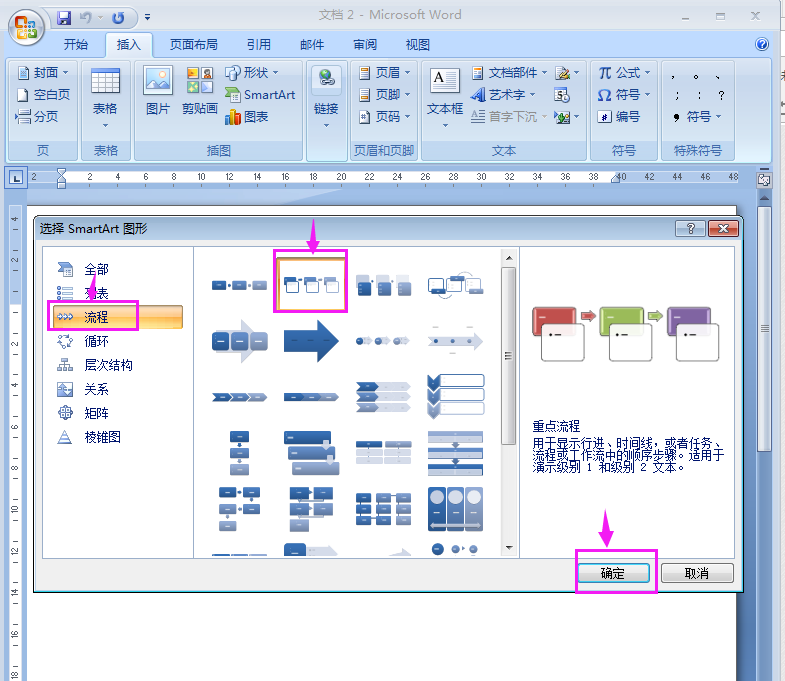
Task: Open Word help question mark icon
Action: 761,45
